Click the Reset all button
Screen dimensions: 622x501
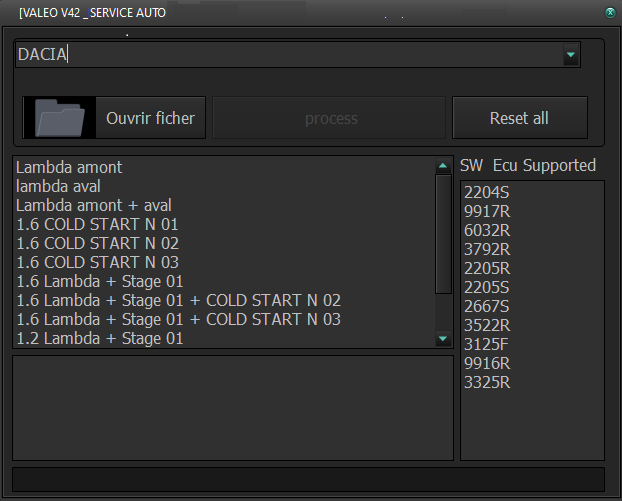520,118
